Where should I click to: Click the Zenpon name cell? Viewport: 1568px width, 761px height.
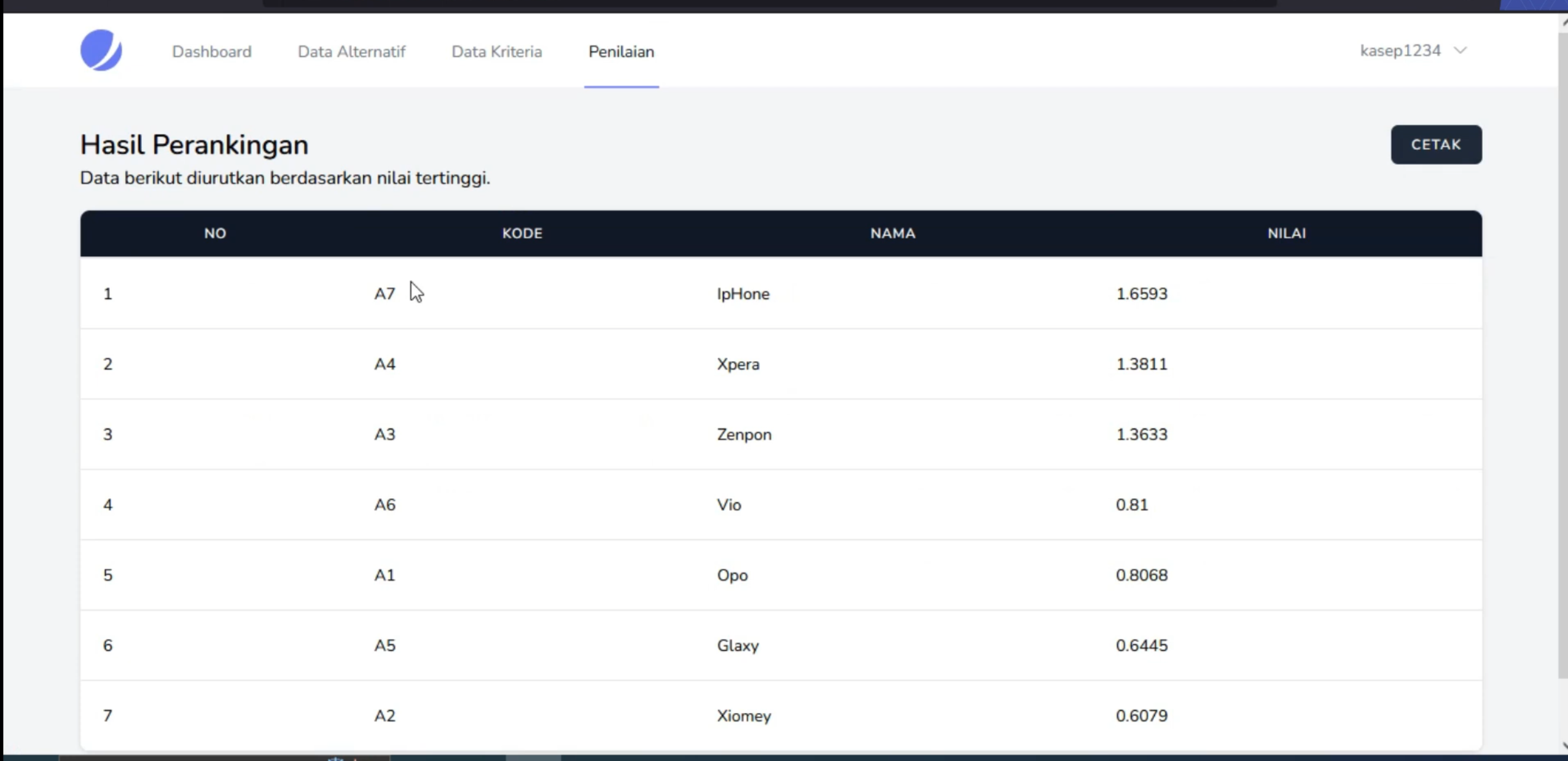pyautogui.click(x=744, y=434)
